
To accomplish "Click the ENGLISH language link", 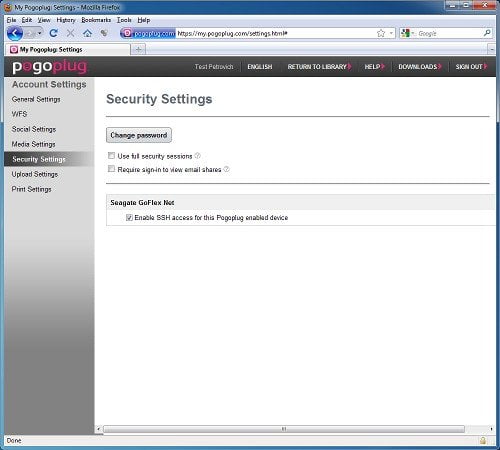I will tap(260, 67).
